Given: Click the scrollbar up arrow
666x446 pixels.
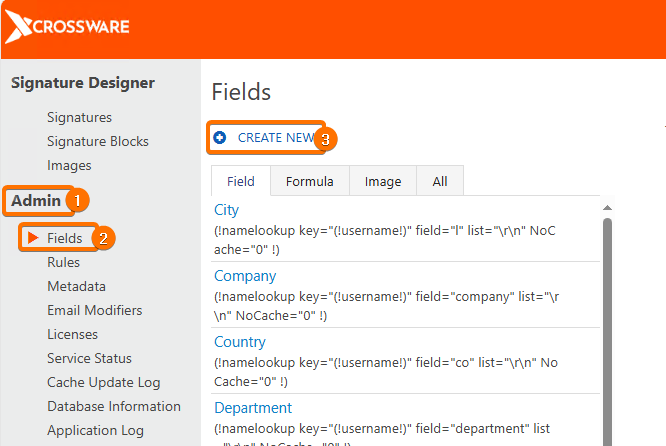Looking at the screenshot, I should (x=606, y=208).
